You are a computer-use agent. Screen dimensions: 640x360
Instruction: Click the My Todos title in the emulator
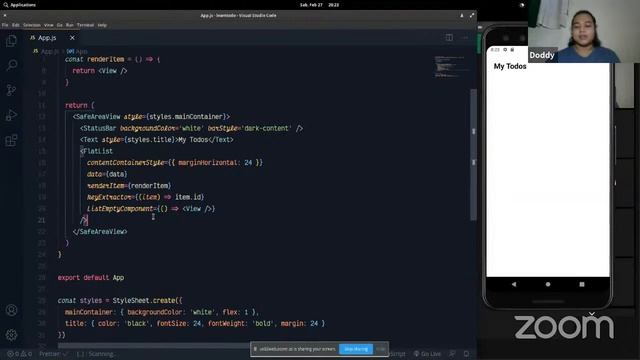510,66
